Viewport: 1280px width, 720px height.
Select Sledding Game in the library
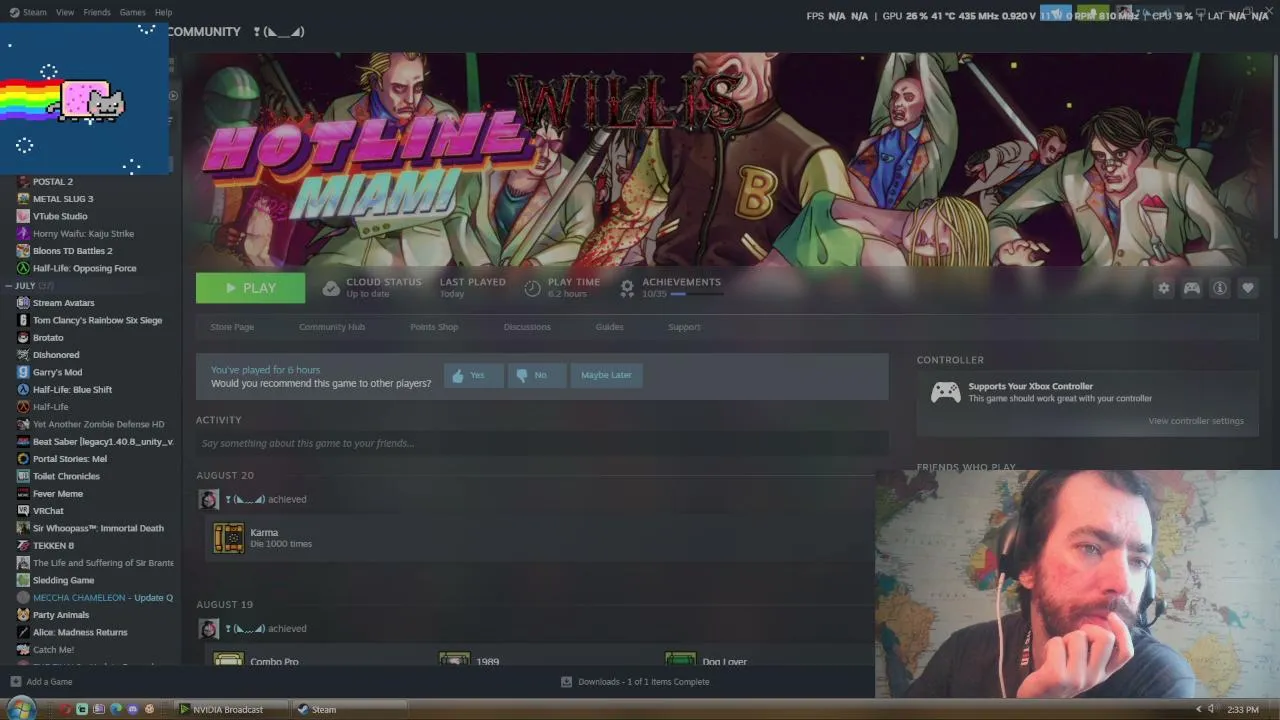(63, 580)
